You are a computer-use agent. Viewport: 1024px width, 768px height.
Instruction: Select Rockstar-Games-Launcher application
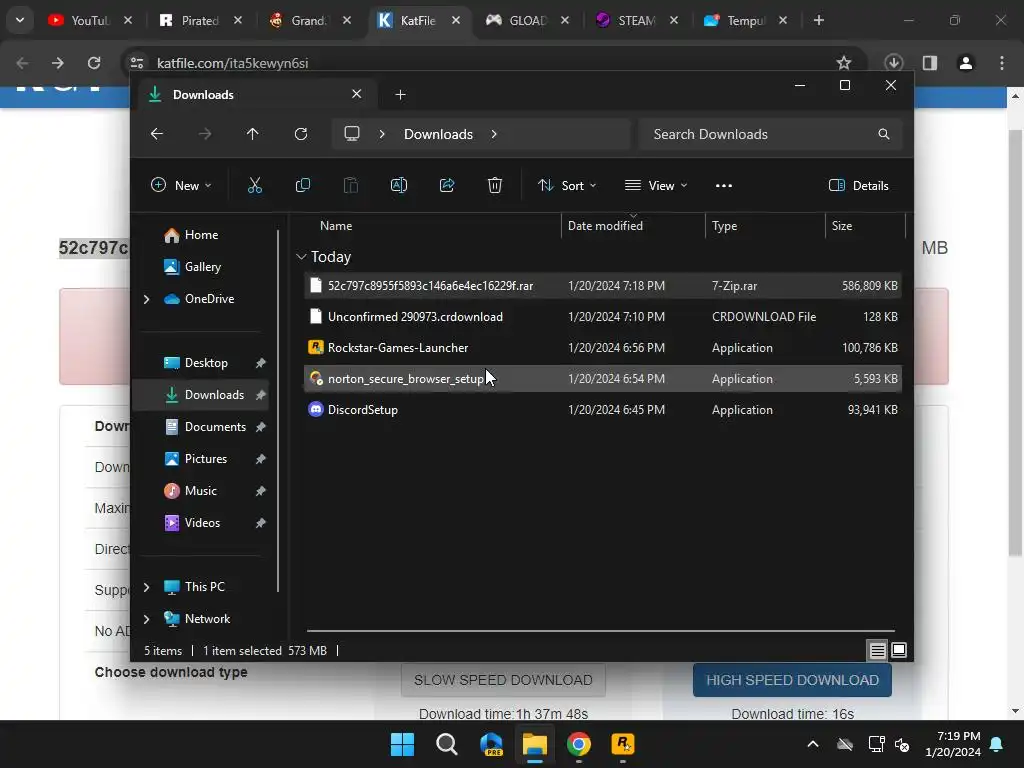click(602, 347)
